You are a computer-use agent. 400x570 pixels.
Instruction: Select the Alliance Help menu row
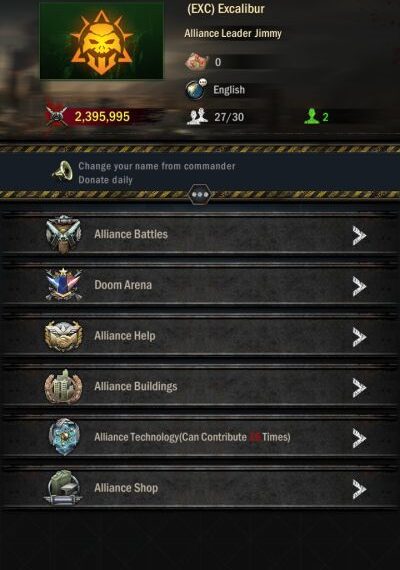click(200, 336)
